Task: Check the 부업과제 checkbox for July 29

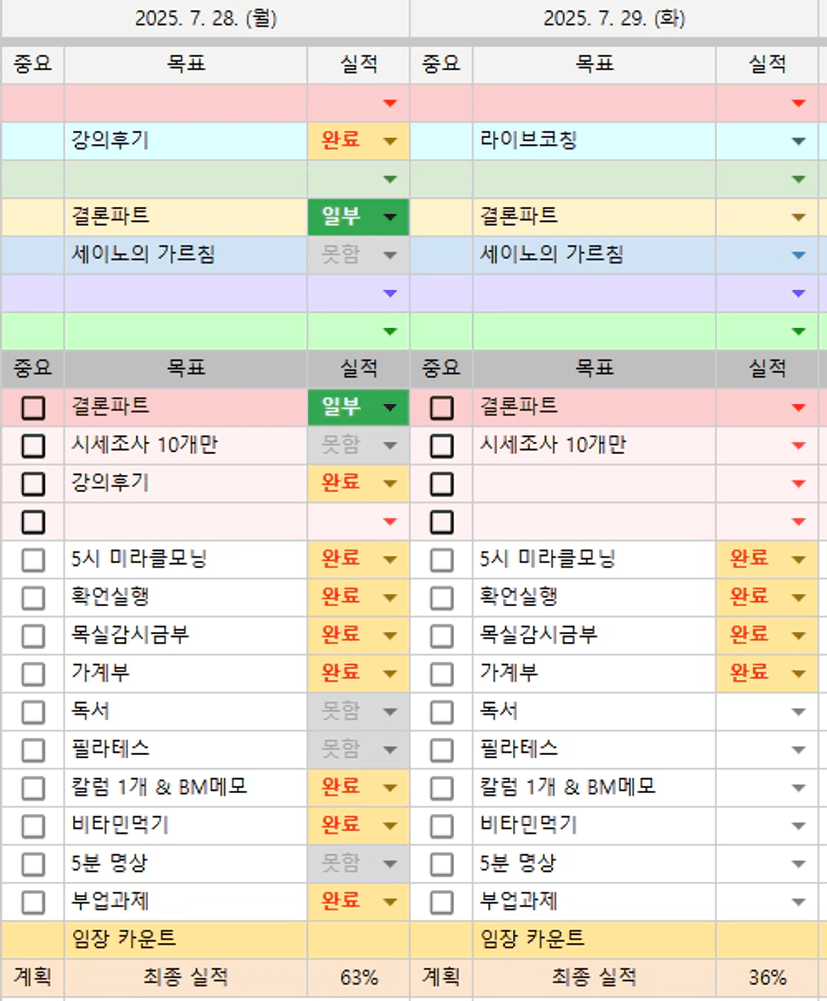Action: pyautogui.click(x=442, y=902)
